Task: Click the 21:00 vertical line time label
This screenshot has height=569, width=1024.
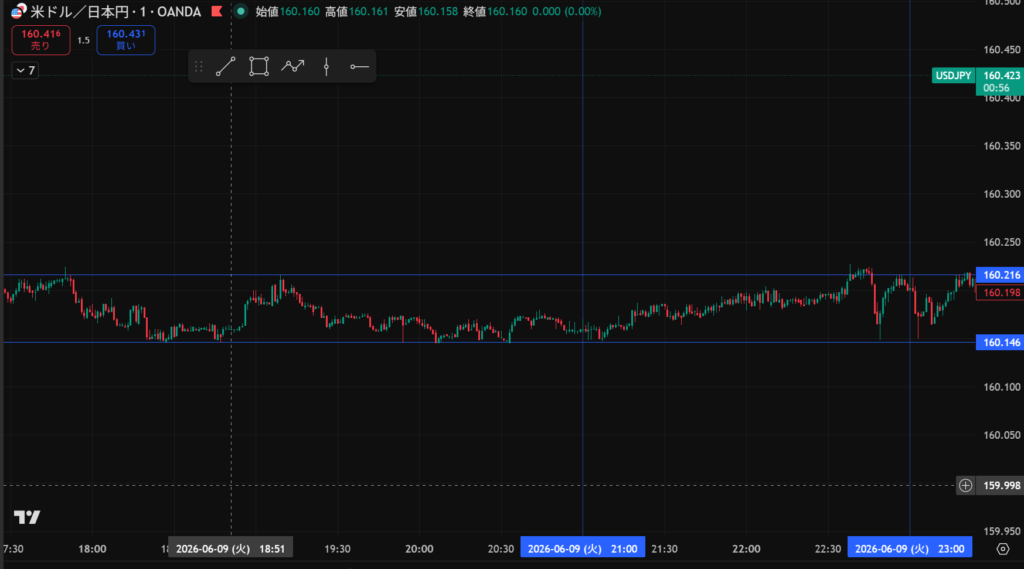Action: (x=583, y=549)
